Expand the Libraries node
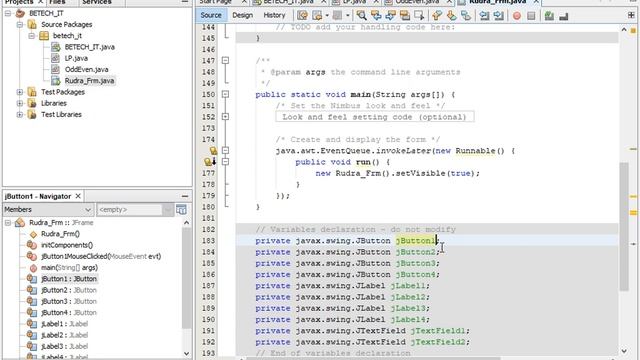Viewport: 640px width, 360px height. pos(20,103)
